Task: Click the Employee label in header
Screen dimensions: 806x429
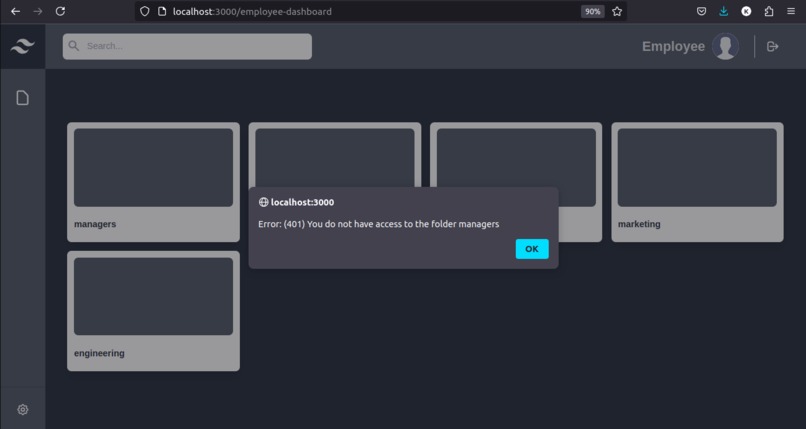Action: pyautogui.click(x=673, y=46)
